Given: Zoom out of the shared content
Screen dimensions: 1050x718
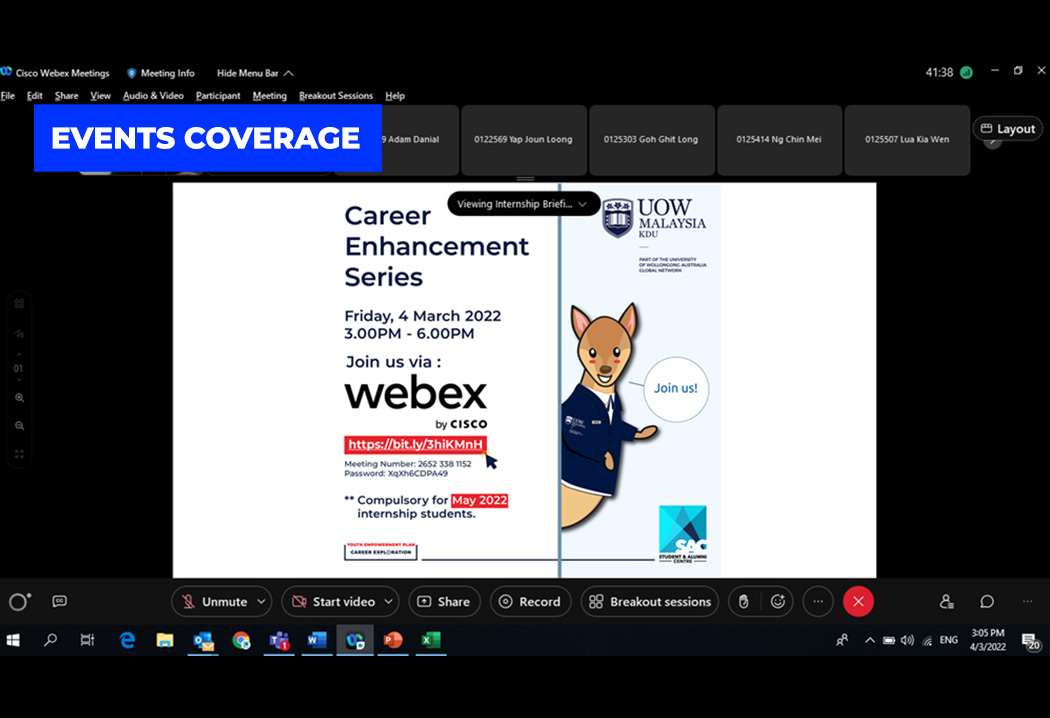Looking at the screenshot, I should [x=19, y=425].
